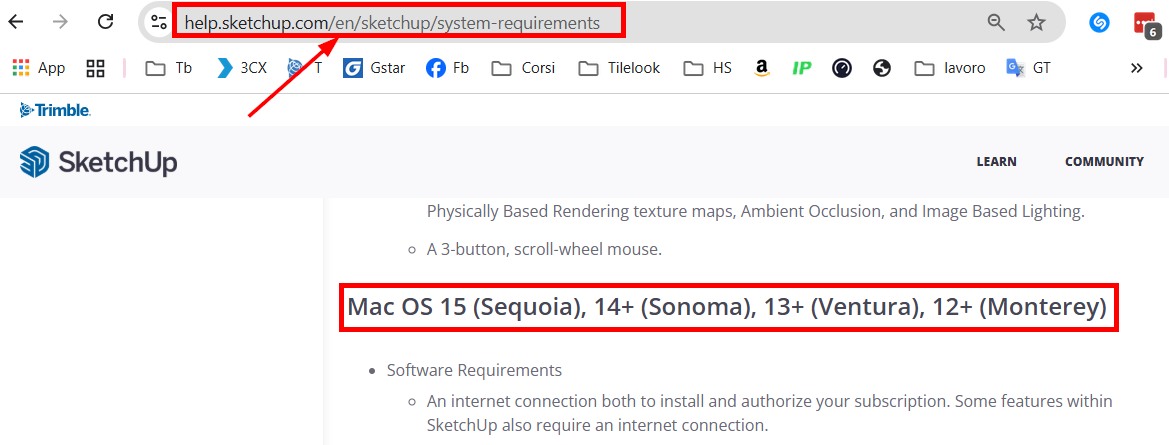Open the red extension with badge 6

[1147, 24]
